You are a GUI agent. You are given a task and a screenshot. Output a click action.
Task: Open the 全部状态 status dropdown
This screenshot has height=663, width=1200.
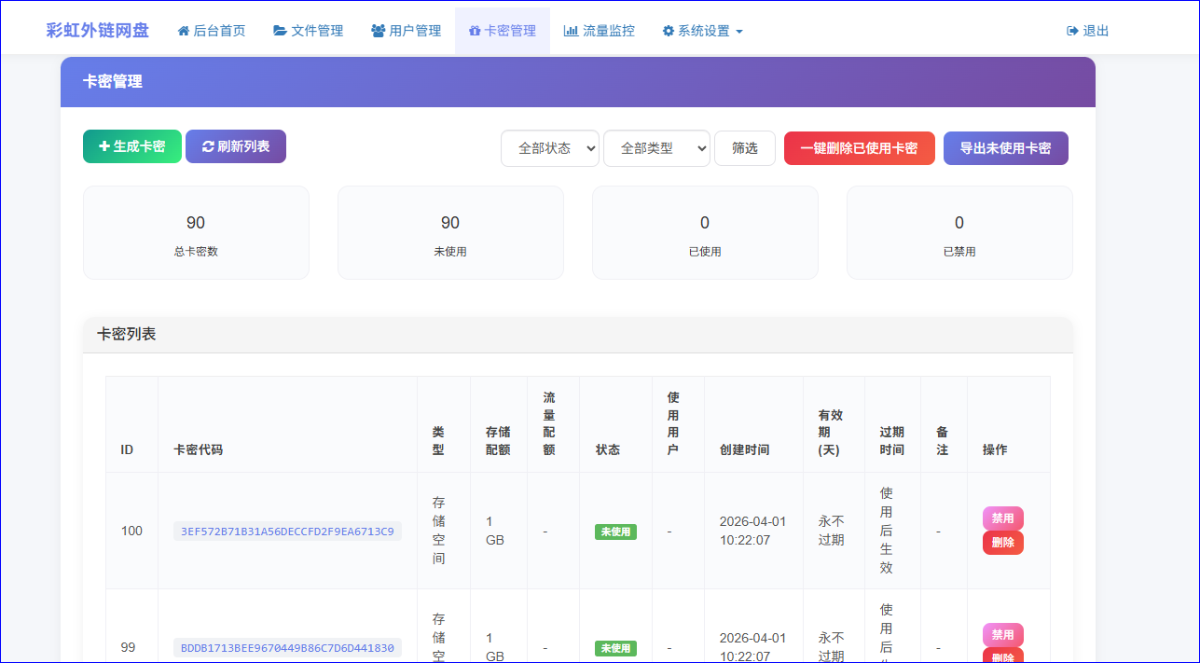click(x=550, y=148)
